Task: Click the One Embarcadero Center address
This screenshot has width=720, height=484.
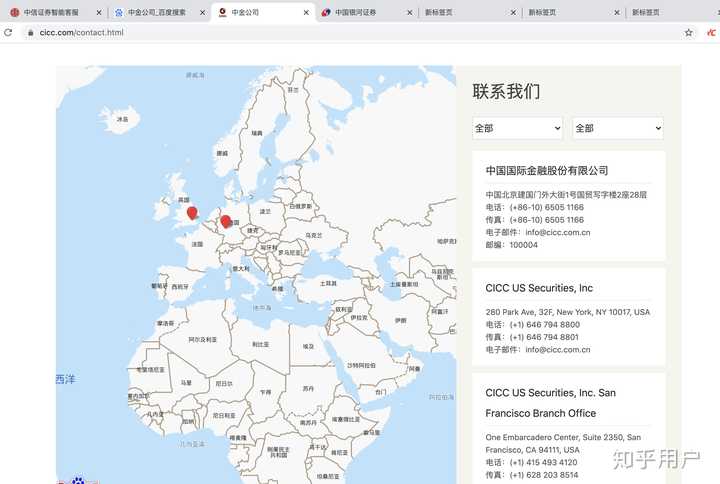Action: pyautogui.click(x=563, y=443)
